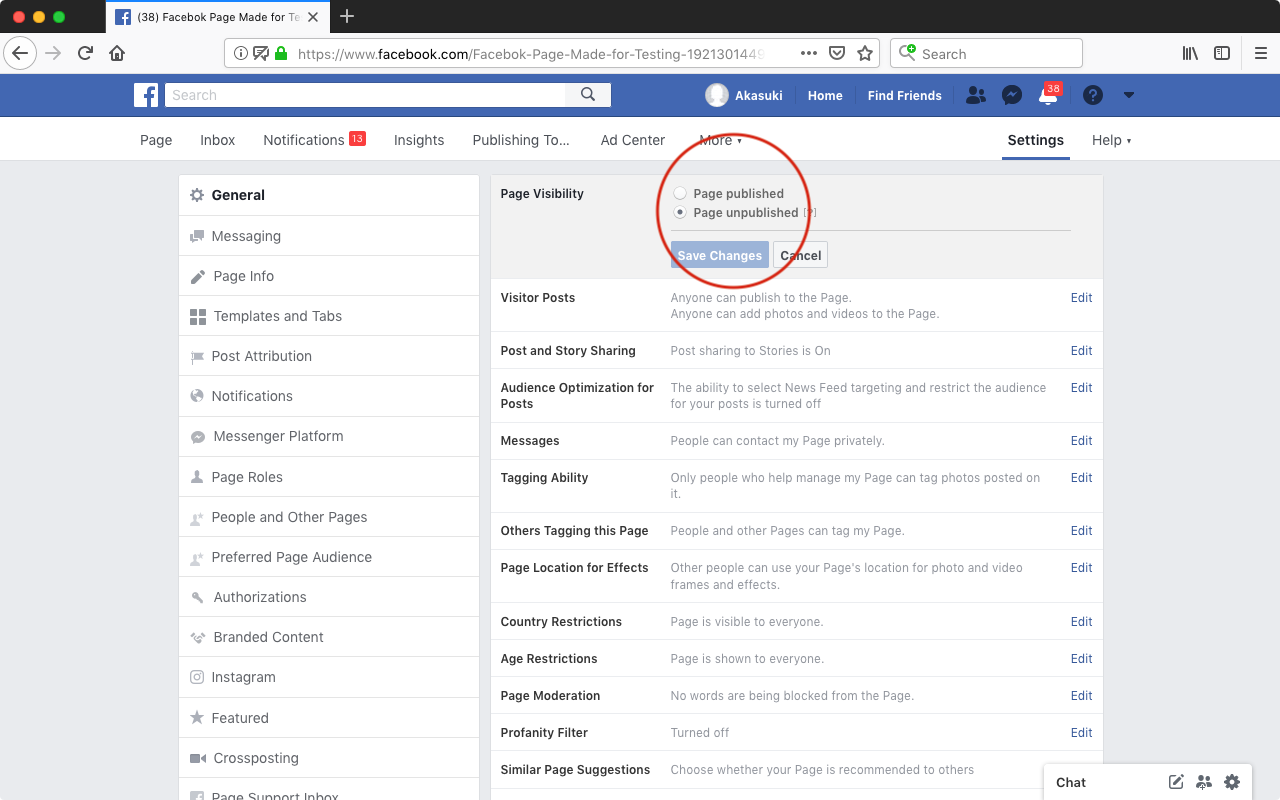Select the Settings tab
1280x800 pixels.
(x=1036, y=140)
